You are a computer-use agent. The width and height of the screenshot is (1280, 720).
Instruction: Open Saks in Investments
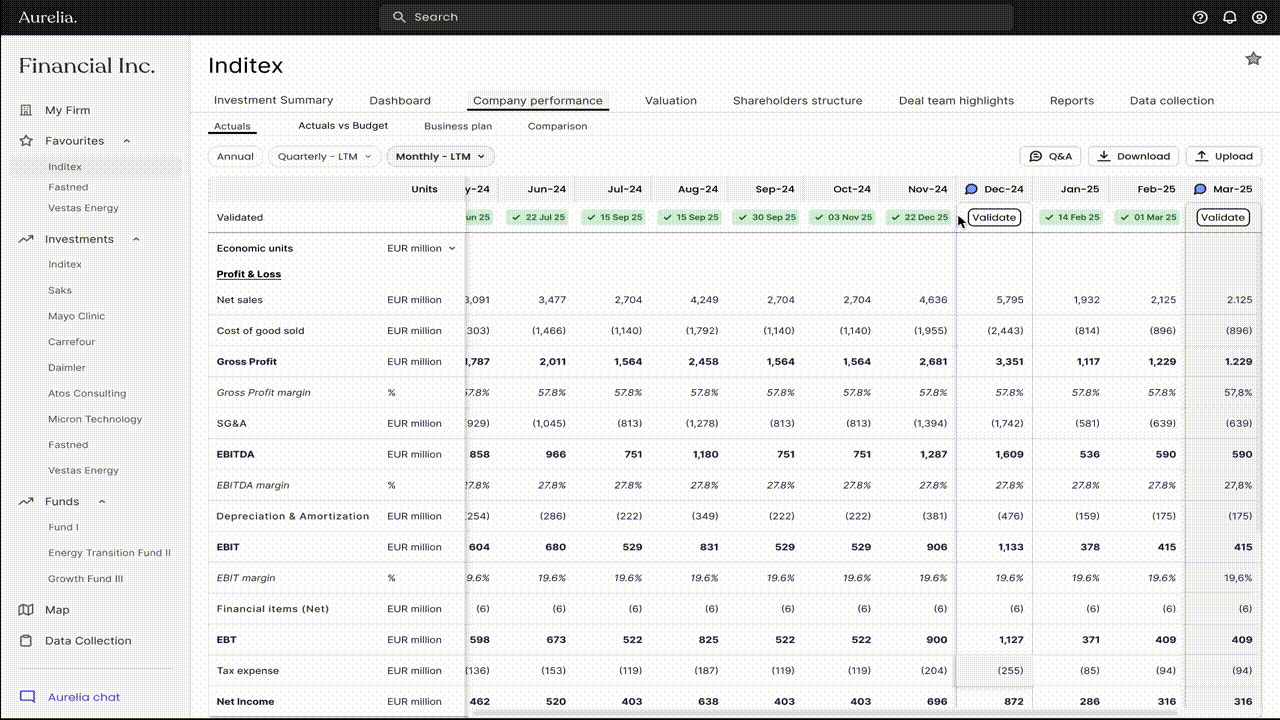coord(60,290)
